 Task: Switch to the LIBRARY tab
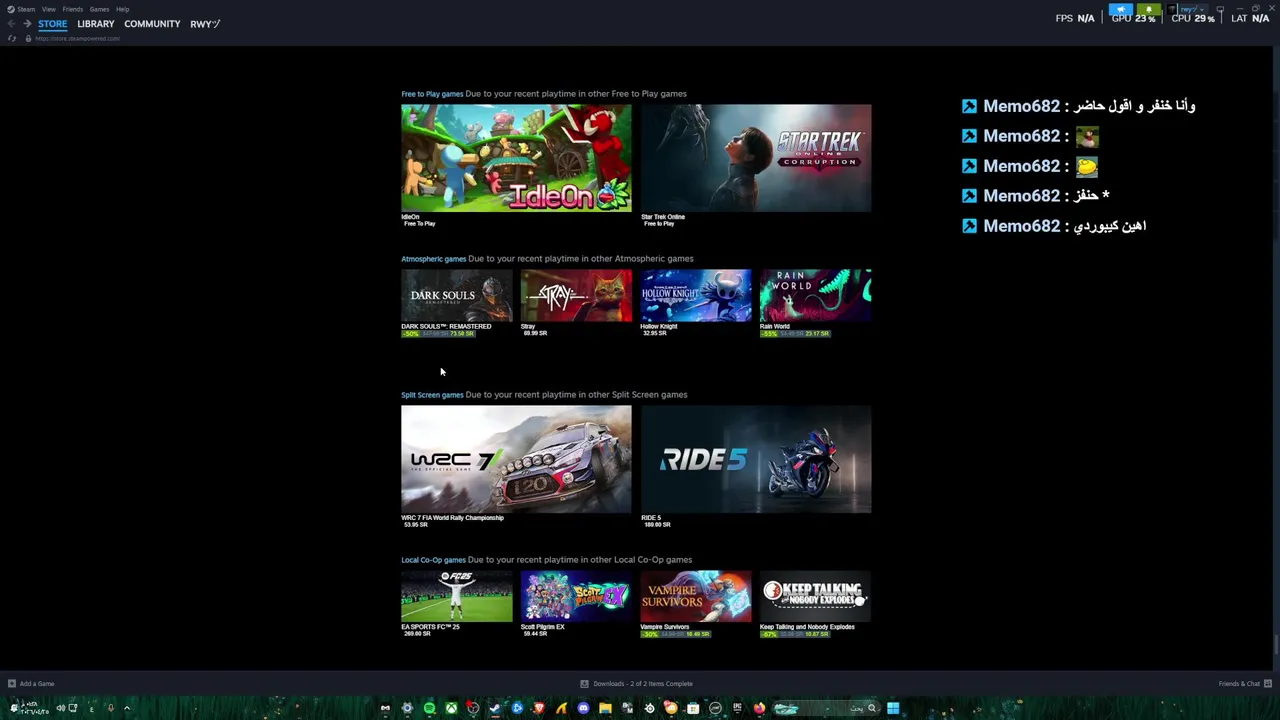click(96, 24)
